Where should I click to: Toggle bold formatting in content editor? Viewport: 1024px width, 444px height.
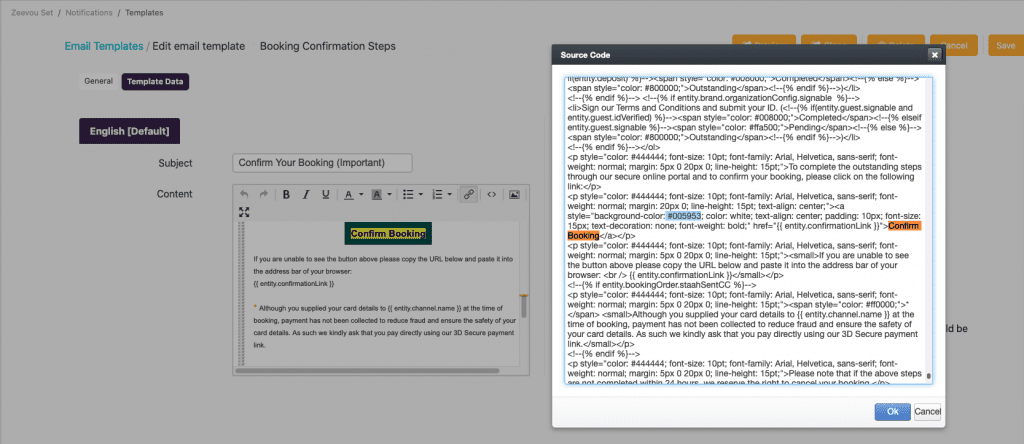(286, 194)
